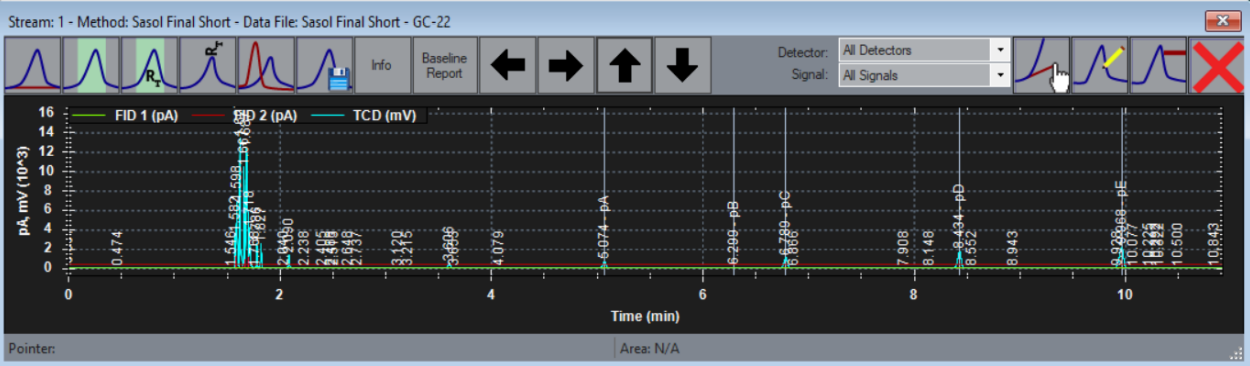Click the down arrow button
Viewport: 1250px width, 366px height.
click(682, 66)
